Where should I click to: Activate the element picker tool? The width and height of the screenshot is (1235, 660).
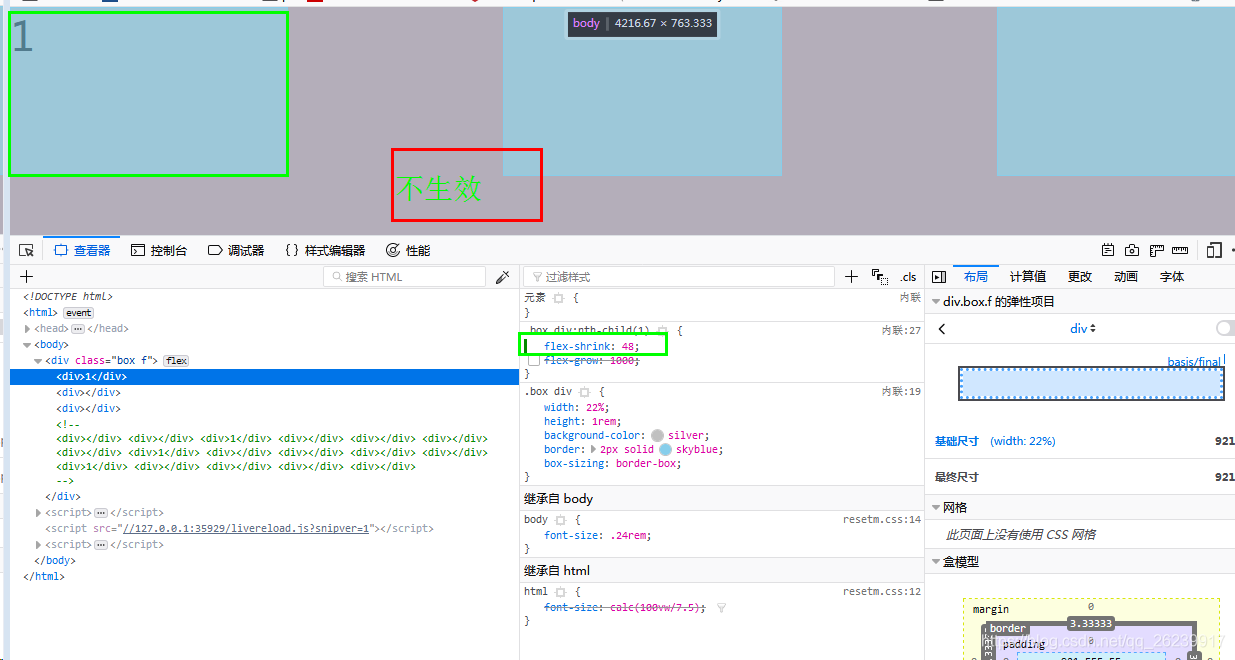point(27,251)
